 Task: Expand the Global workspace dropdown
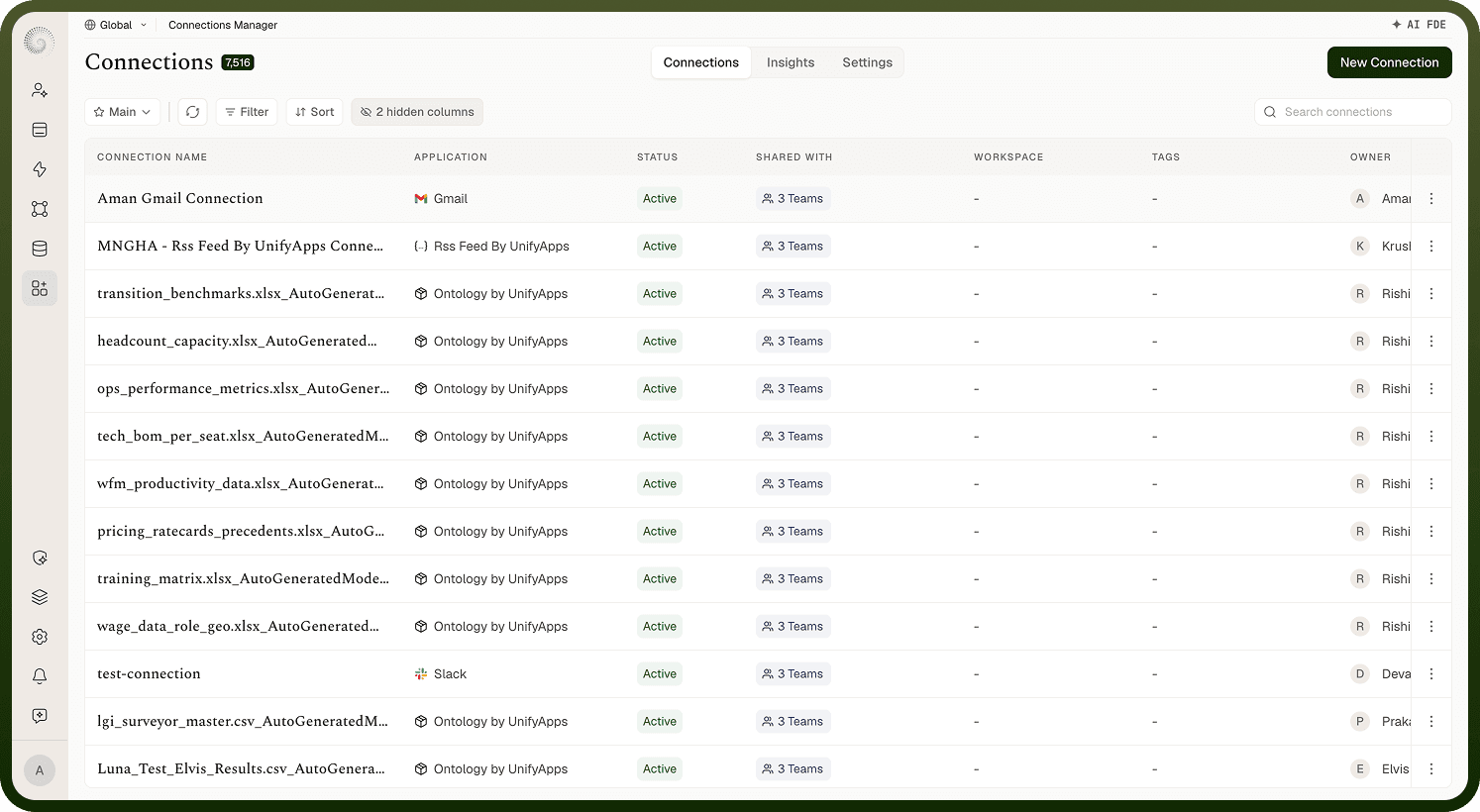click(116, 25)
